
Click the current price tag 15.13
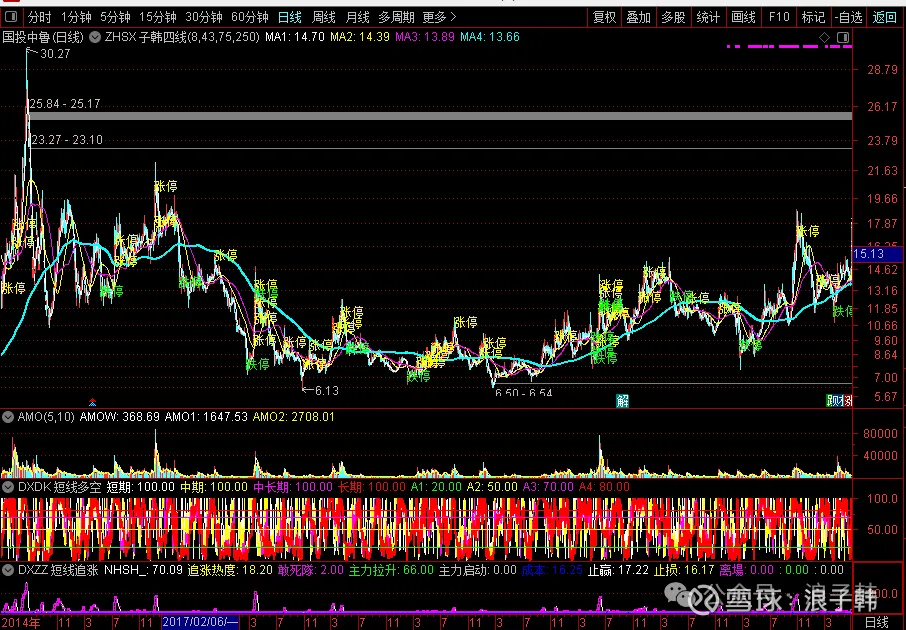(x=877, y=254)
